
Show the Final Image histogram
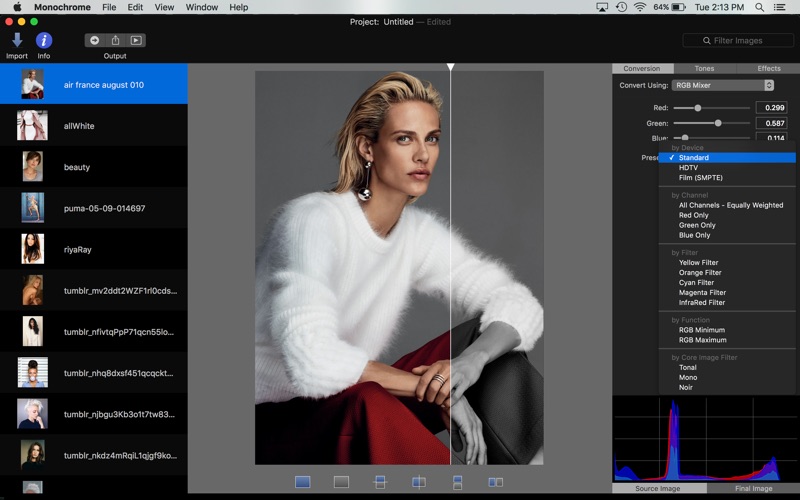[x=753, y=489]
